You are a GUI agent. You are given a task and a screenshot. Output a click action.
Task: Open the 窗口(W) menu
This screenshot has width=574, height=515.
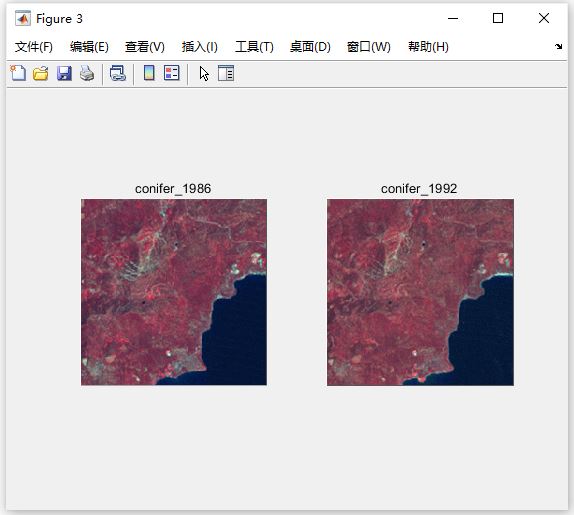tap(369, 47)
